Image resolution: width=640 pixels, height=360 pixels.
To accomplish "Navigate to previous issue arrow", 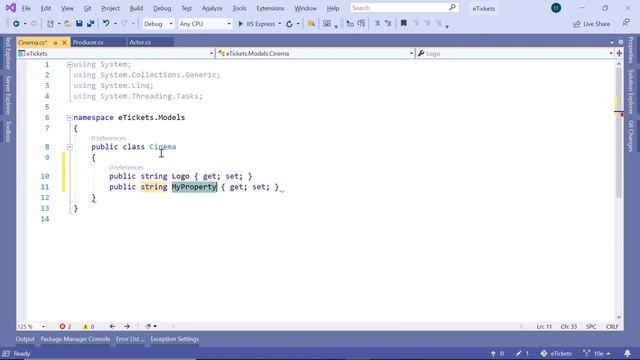I will click(112, 327).
